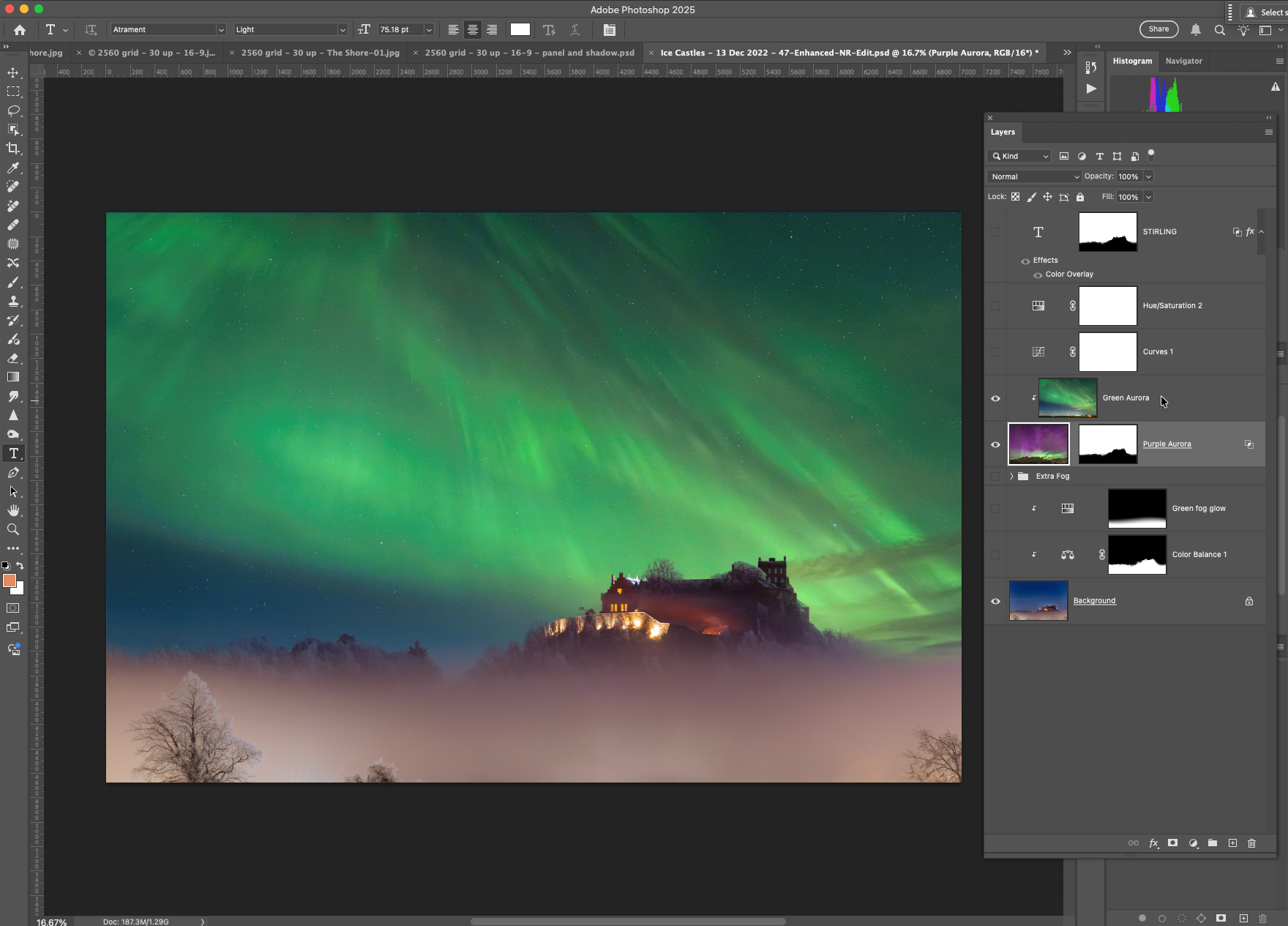The image size is (1288, 926).
Task: Click the text color swatch in options bar
Action: (520, 29)
